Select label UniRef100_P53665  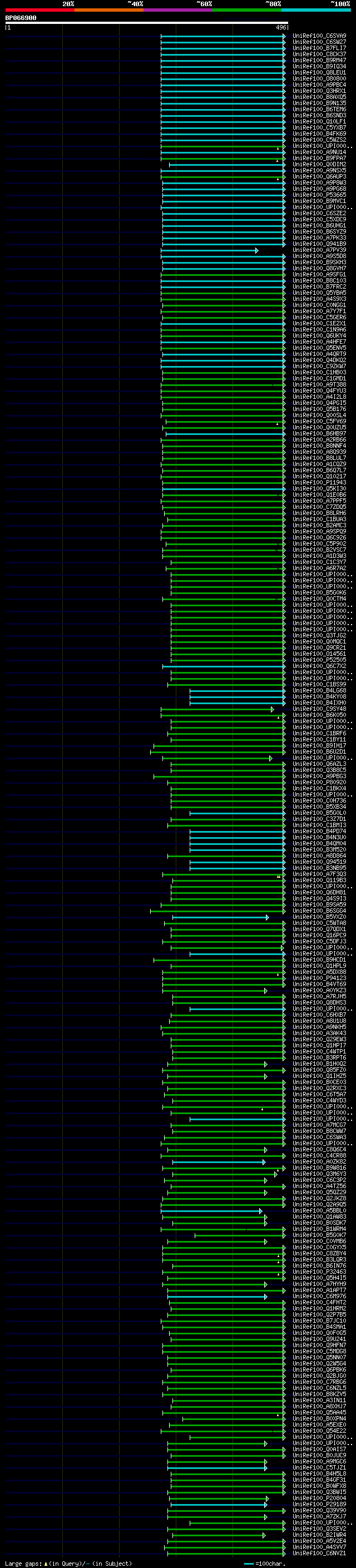(319, 195)
